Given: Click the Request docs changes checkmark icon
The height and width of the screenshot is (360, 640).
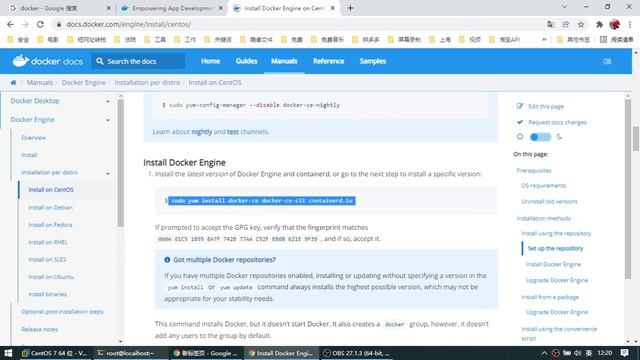Looking at the screenshot, I should pos(520,122).
